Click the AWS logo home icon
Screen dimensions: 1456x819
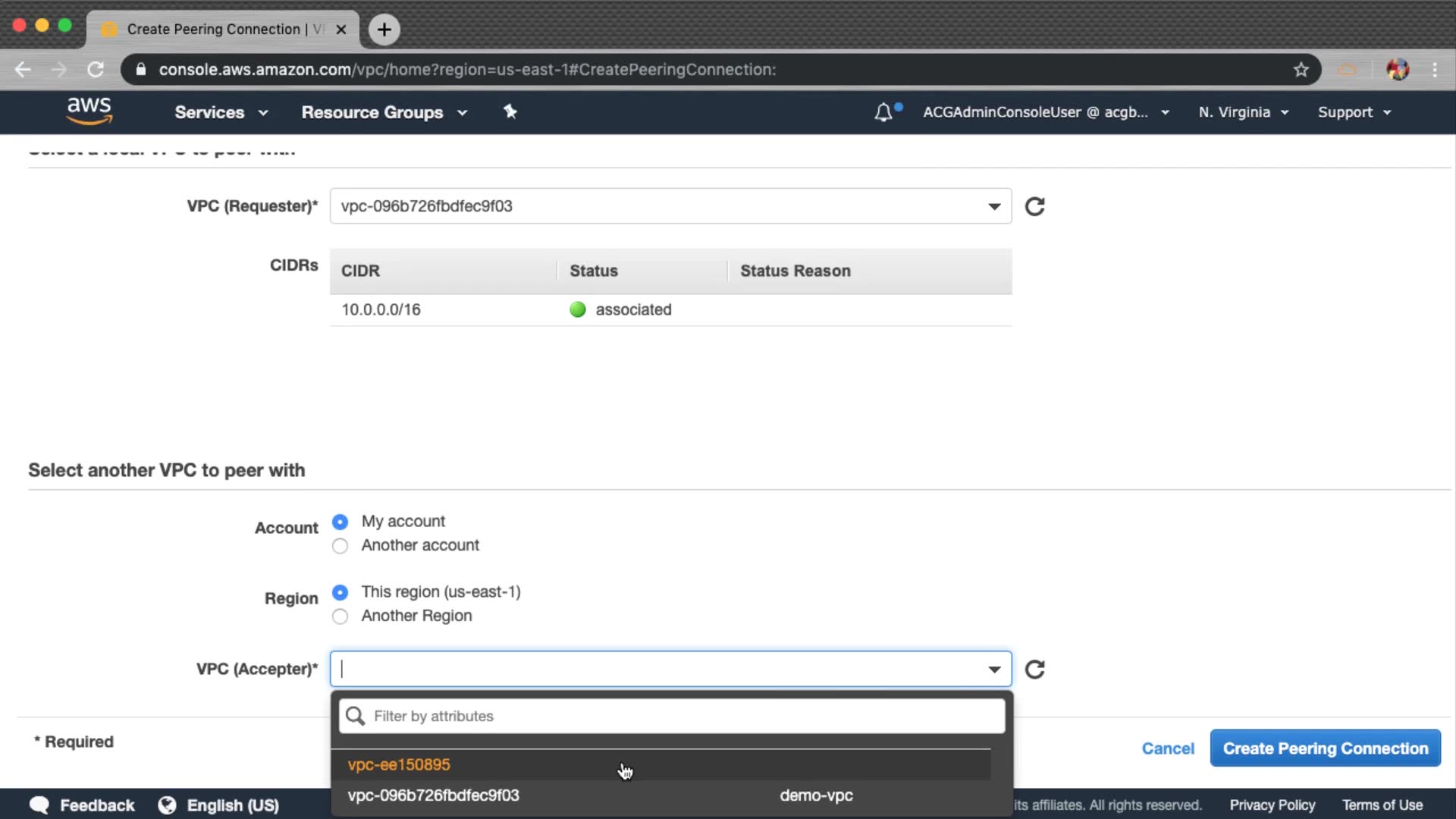click(x=89, y=111)
